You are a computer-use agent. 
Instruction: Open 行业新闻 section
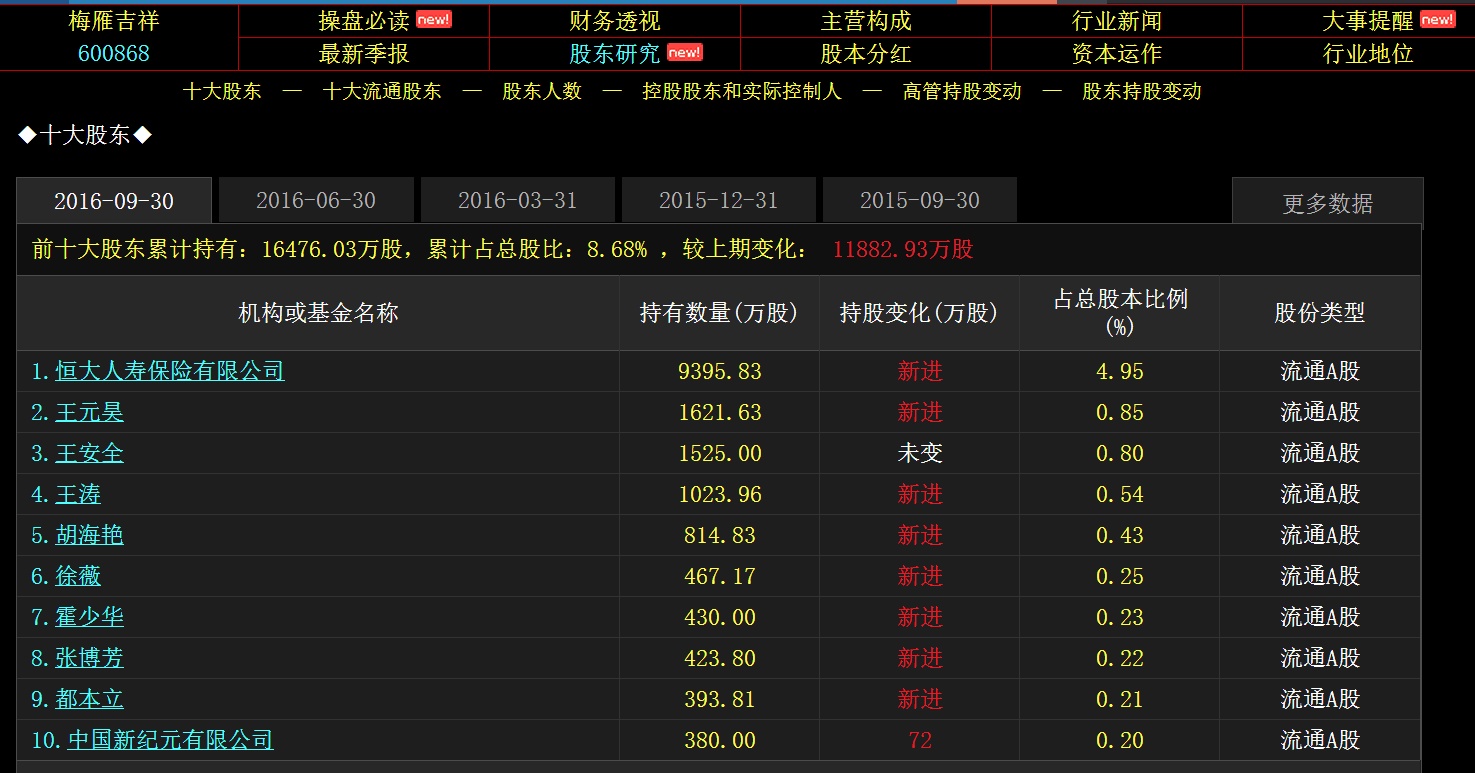(x=1117, y=21)
